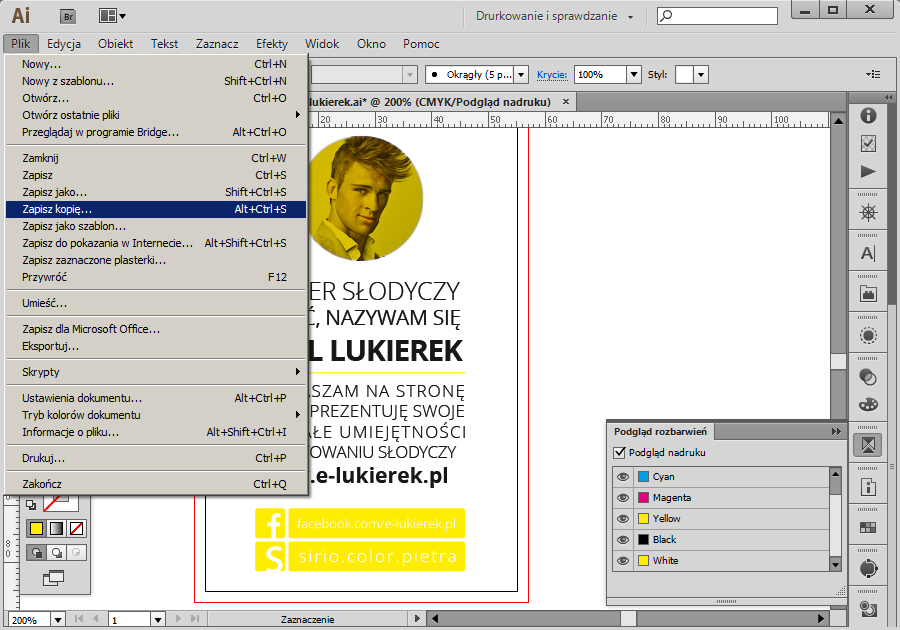Click the Krycie link in control bar
This screenshot has height=630, width=900.
point(552,75)
